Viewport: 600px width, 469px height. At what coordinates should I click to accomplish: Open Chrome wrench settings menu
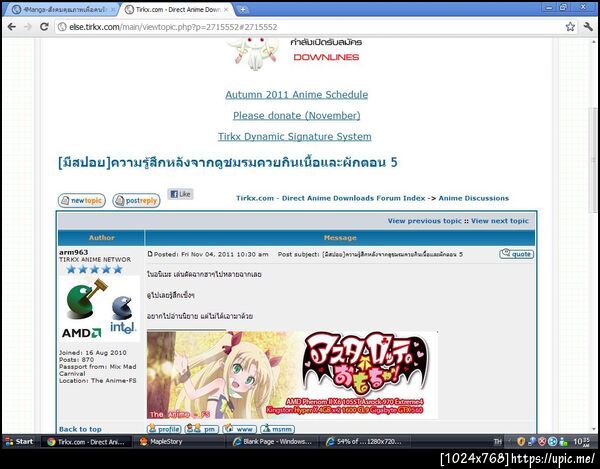[x=588, y=27]
